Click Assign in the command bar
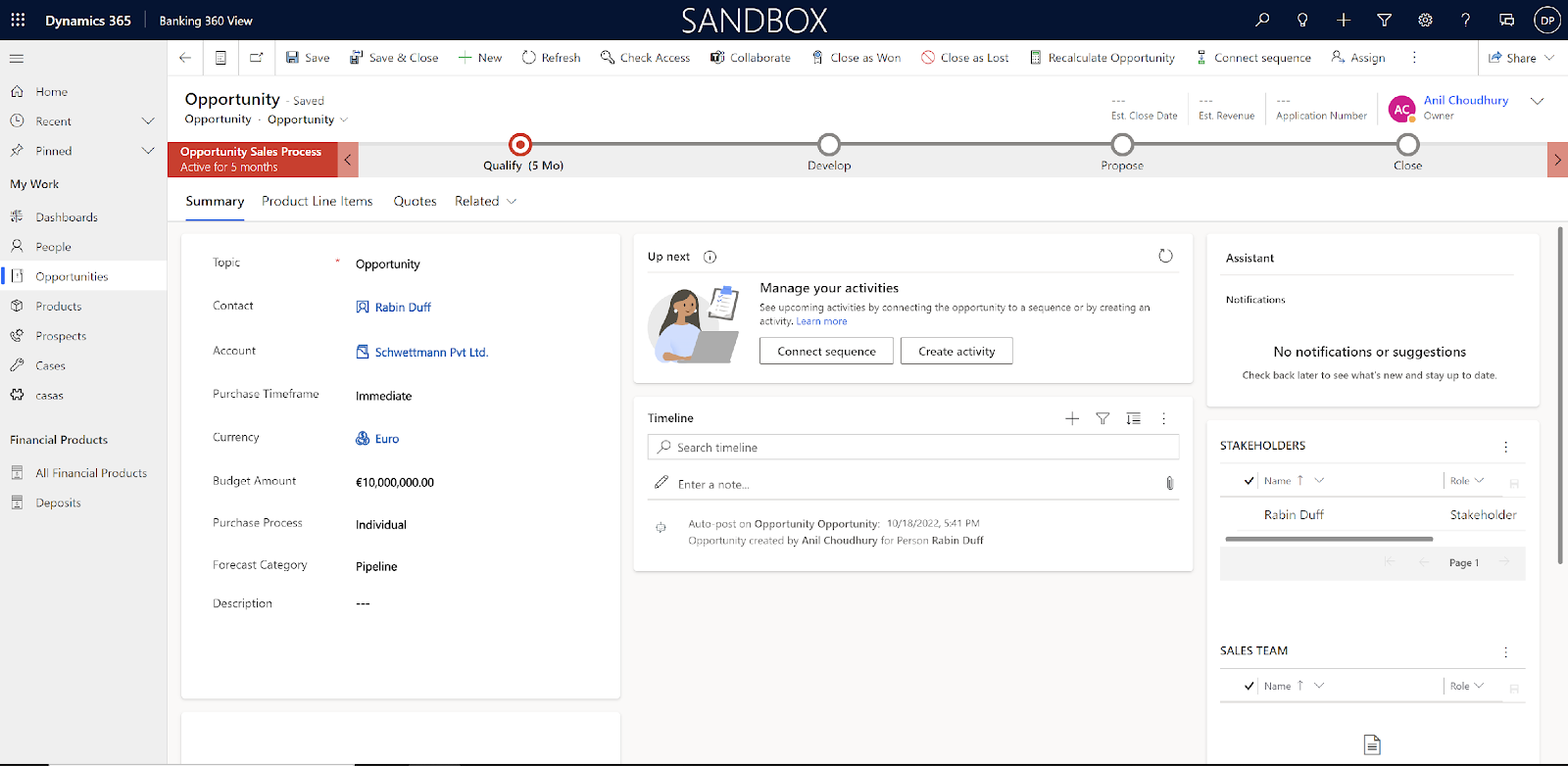 (1358, 58)
